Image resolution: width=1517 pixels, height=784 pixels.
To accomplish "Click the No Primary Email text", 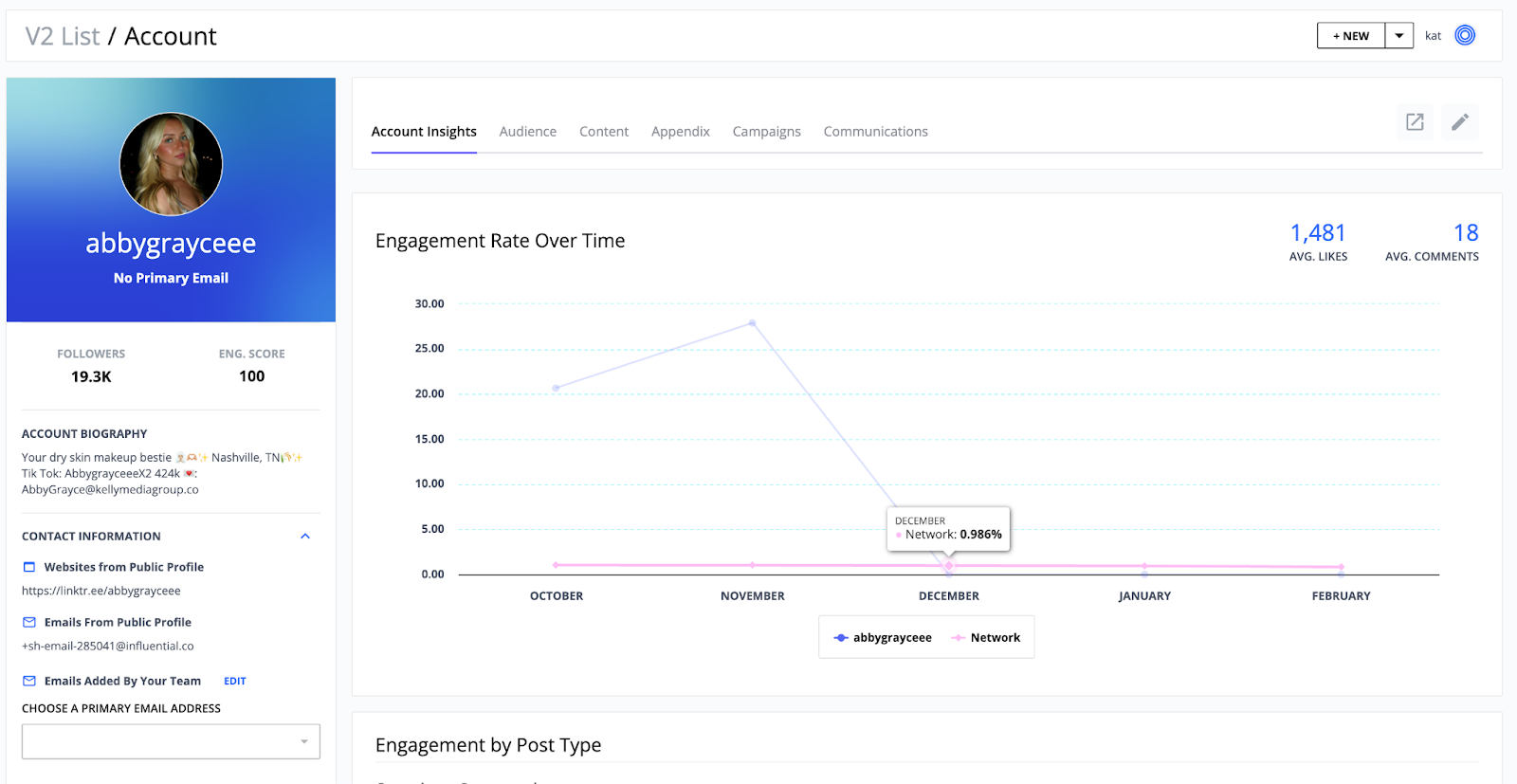I will coord(171,278).
